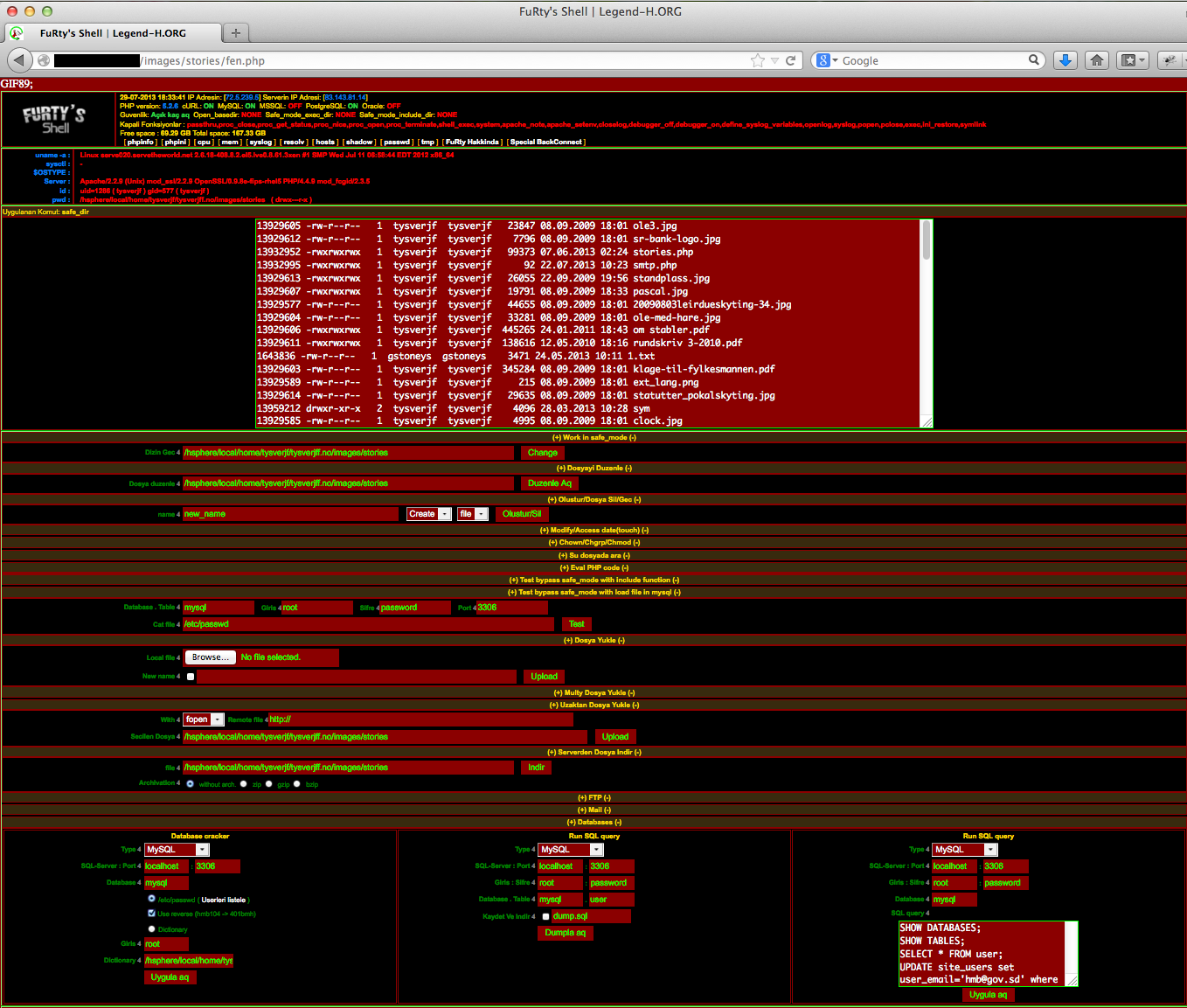The image size is (1187, 1008).
Task: Open the Database cracker Type MySQL dropdown
Action: tap(177, 850)
